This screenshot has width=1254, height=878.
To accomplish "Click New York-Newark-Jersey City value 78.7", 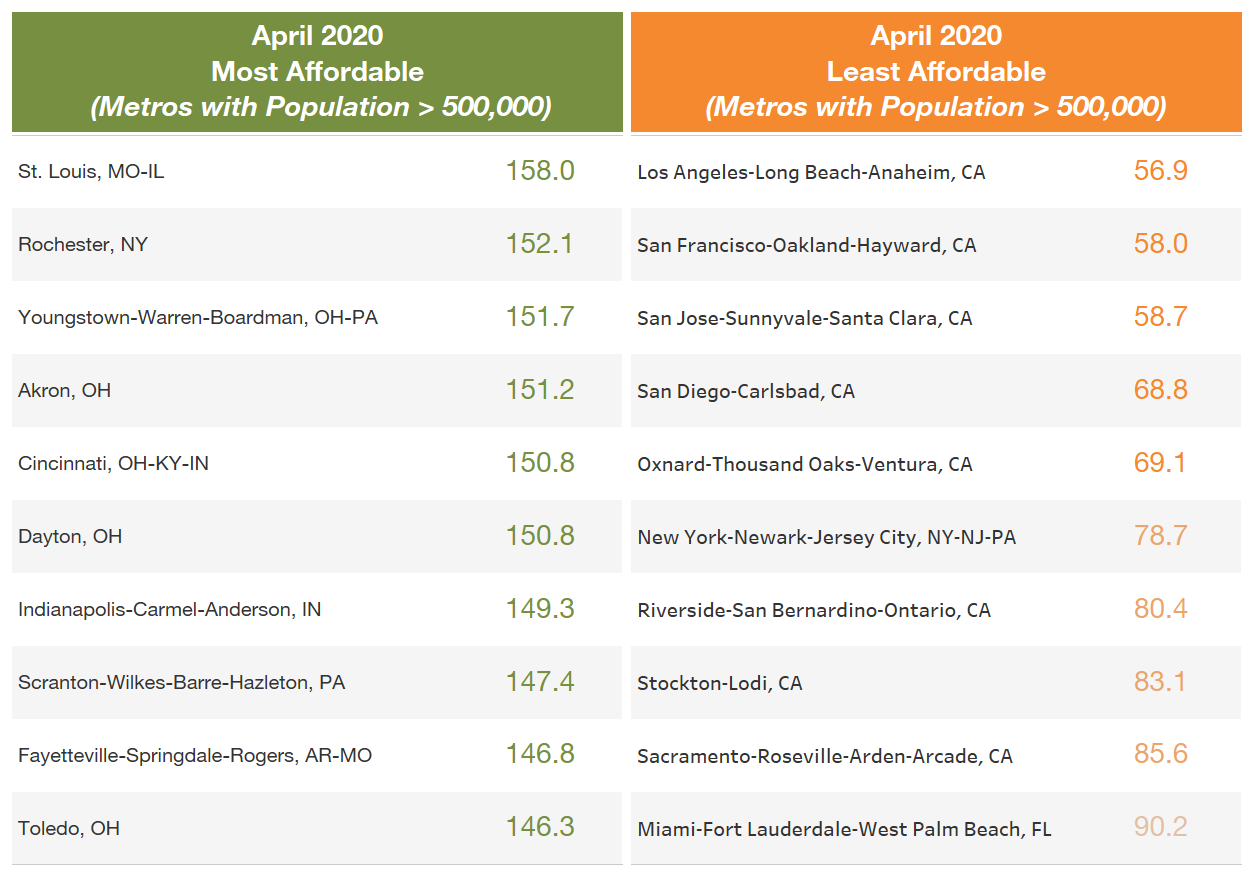I will pyautogui.click(x=1160, y=536).
